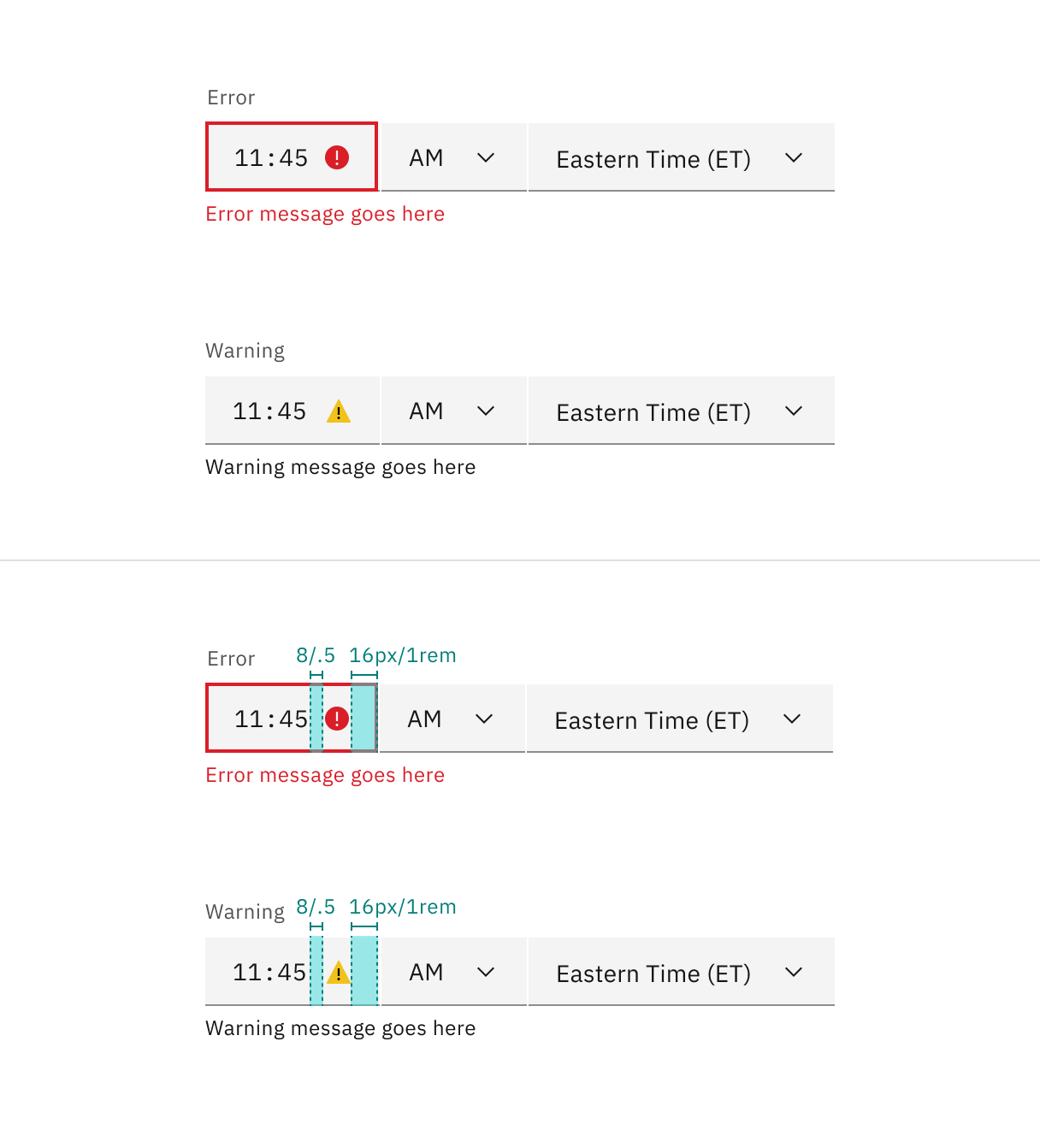Open the AM dropdown in the bottom warning row
The height and width of the screenshot is (1148, 1040).
pos(454,972)
